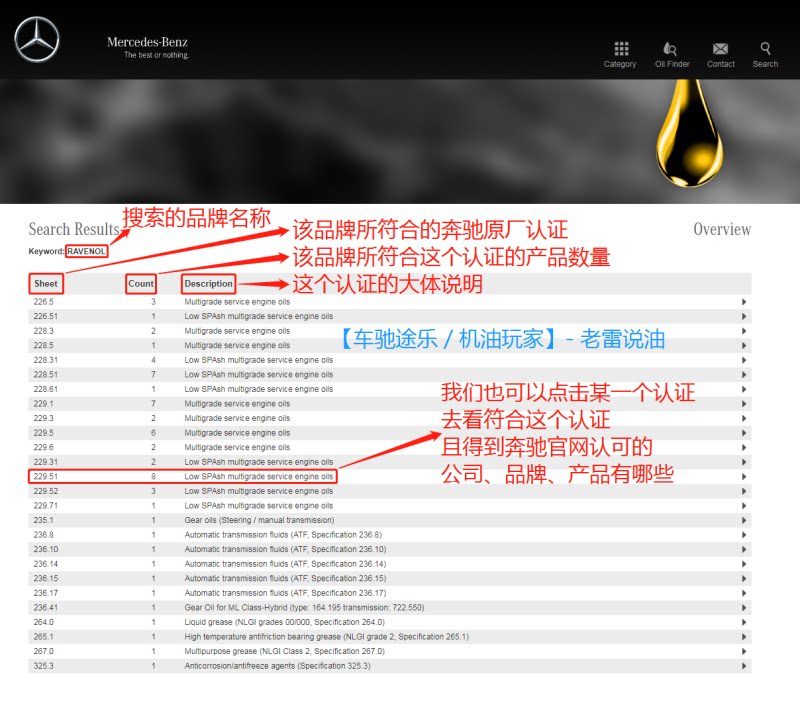Click the Search Results heading
800x709 pixels.
pos(74,229)
